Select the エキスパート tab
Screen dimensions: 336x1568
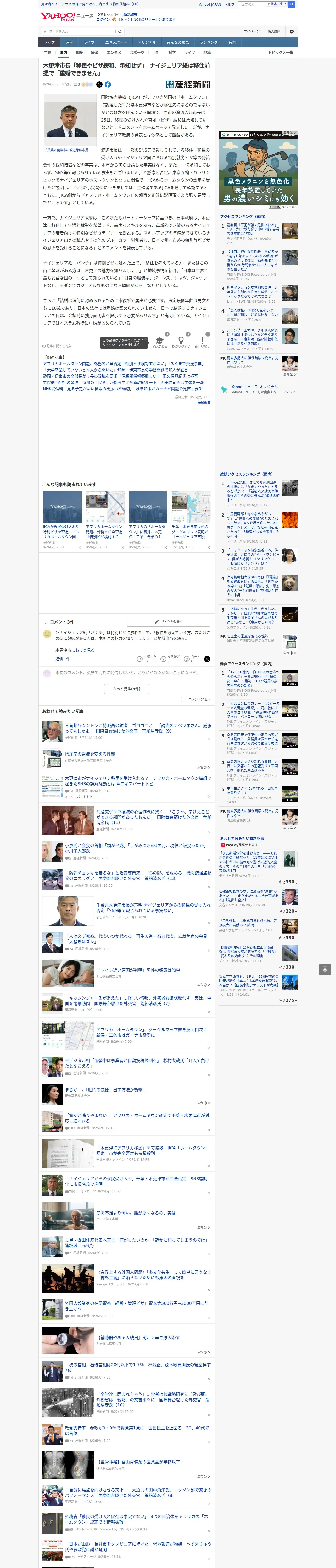tap(116, 43)
